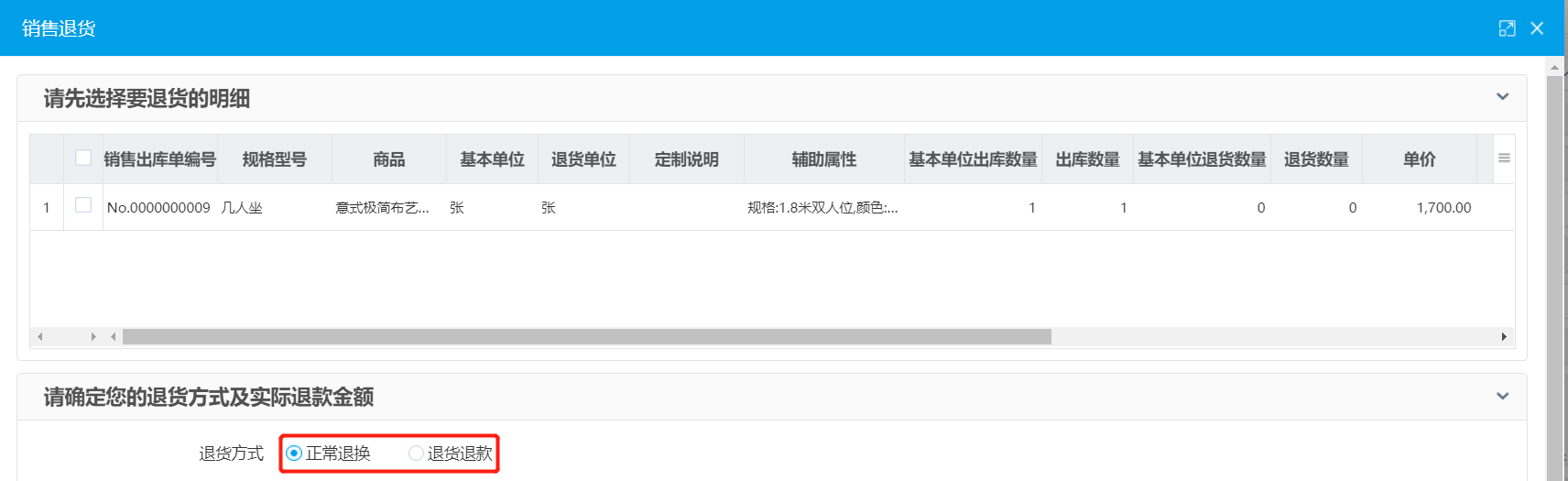Click the 几人坐 specification cell
Viewport: 1568px width, 481px height.
[x=275, y=208]
